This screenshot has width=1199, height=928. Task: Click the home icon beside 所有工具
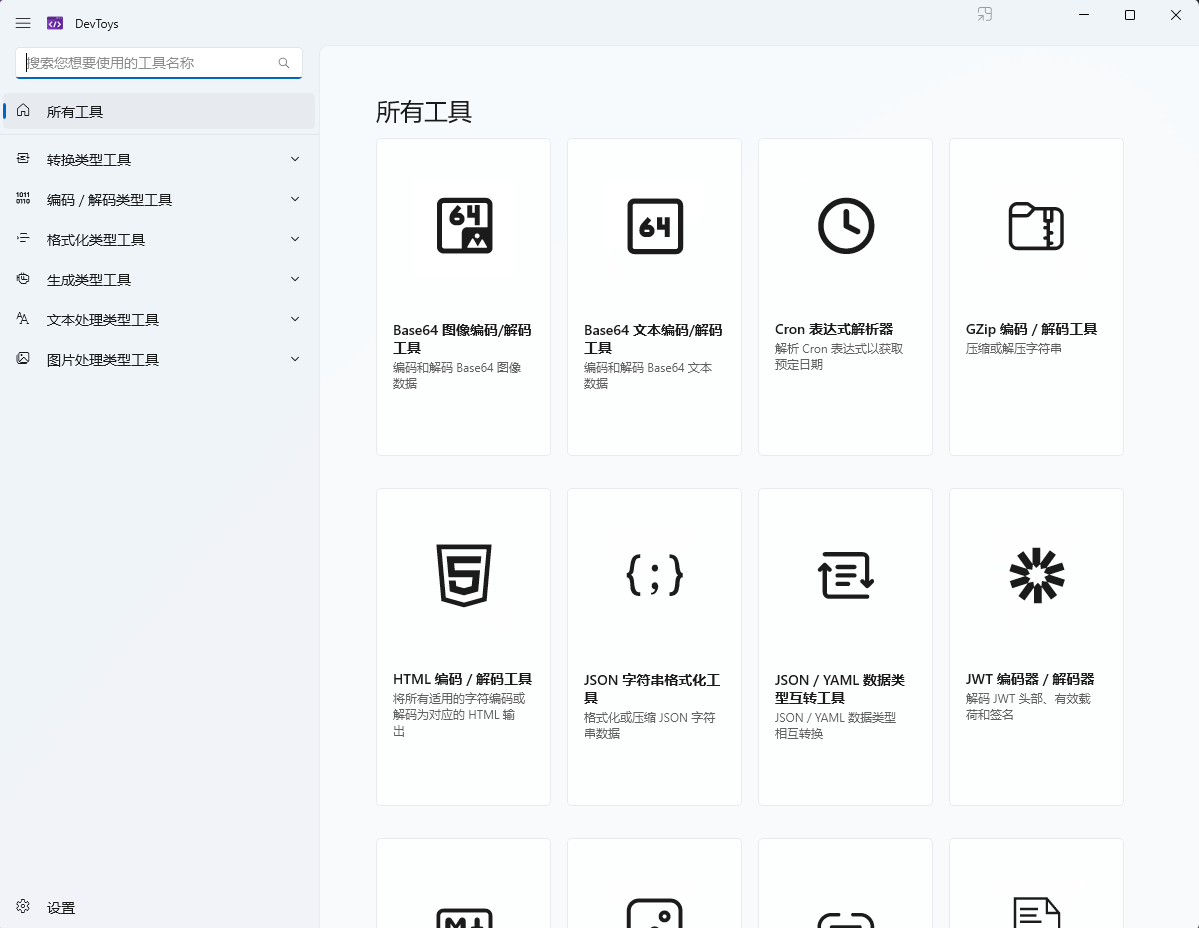23,111
